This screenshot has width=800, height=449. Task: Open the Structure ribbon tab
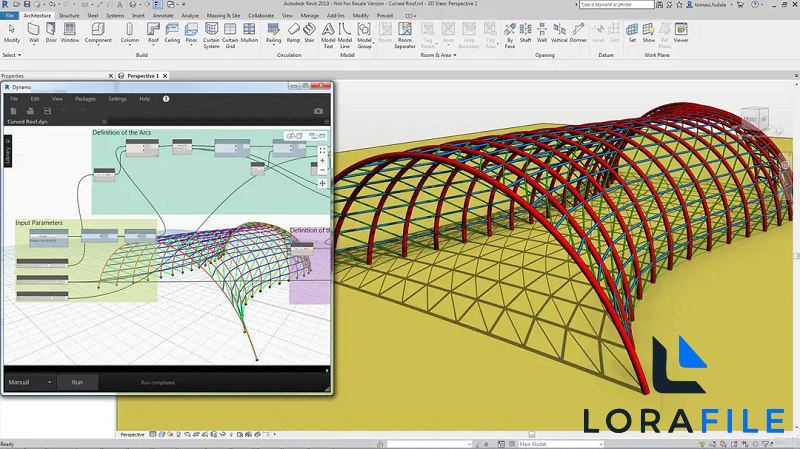[69, 16]
